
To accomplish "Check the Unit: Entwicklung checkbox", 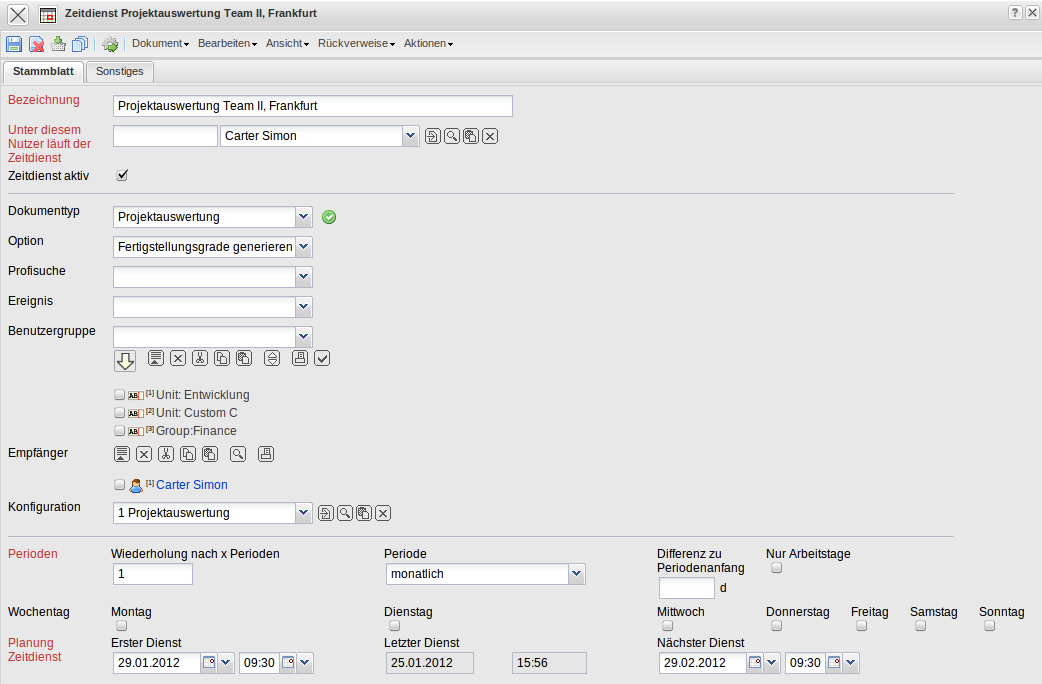I will point(120,395).
